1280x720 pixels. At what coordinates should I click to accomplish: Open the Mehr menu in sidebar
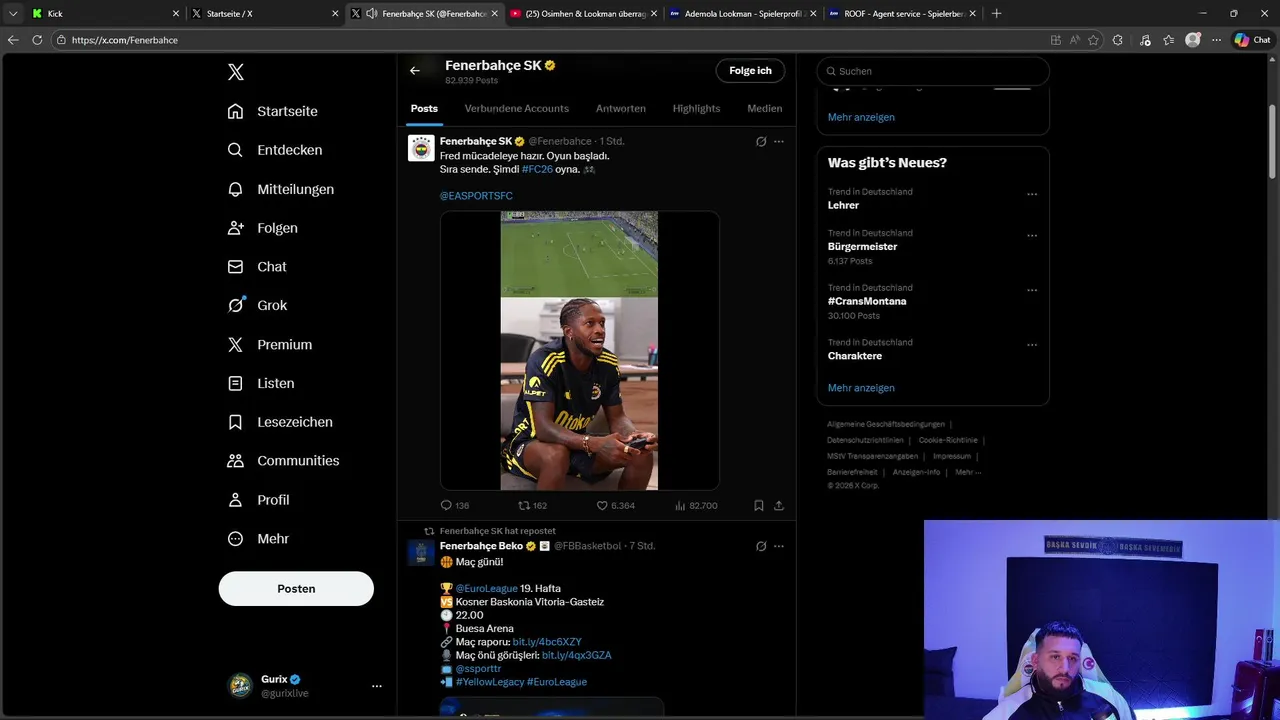click(258, 539)
